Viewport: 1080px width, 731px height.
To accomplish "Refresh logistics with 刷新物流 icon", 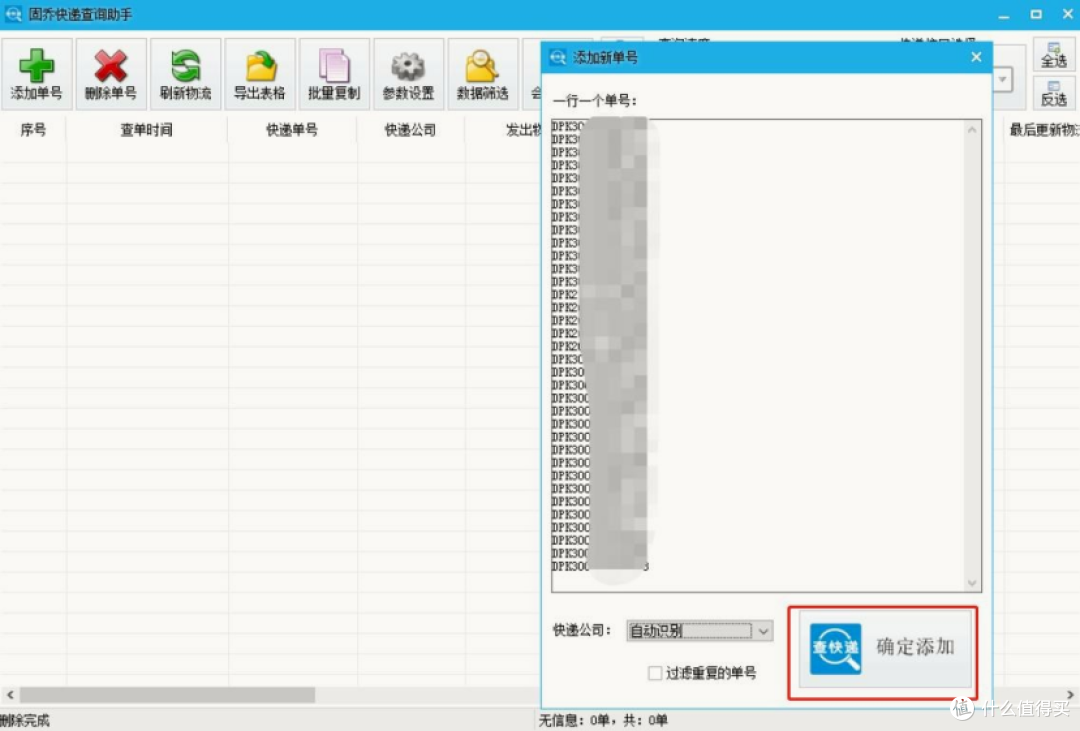I will point(185,74).
